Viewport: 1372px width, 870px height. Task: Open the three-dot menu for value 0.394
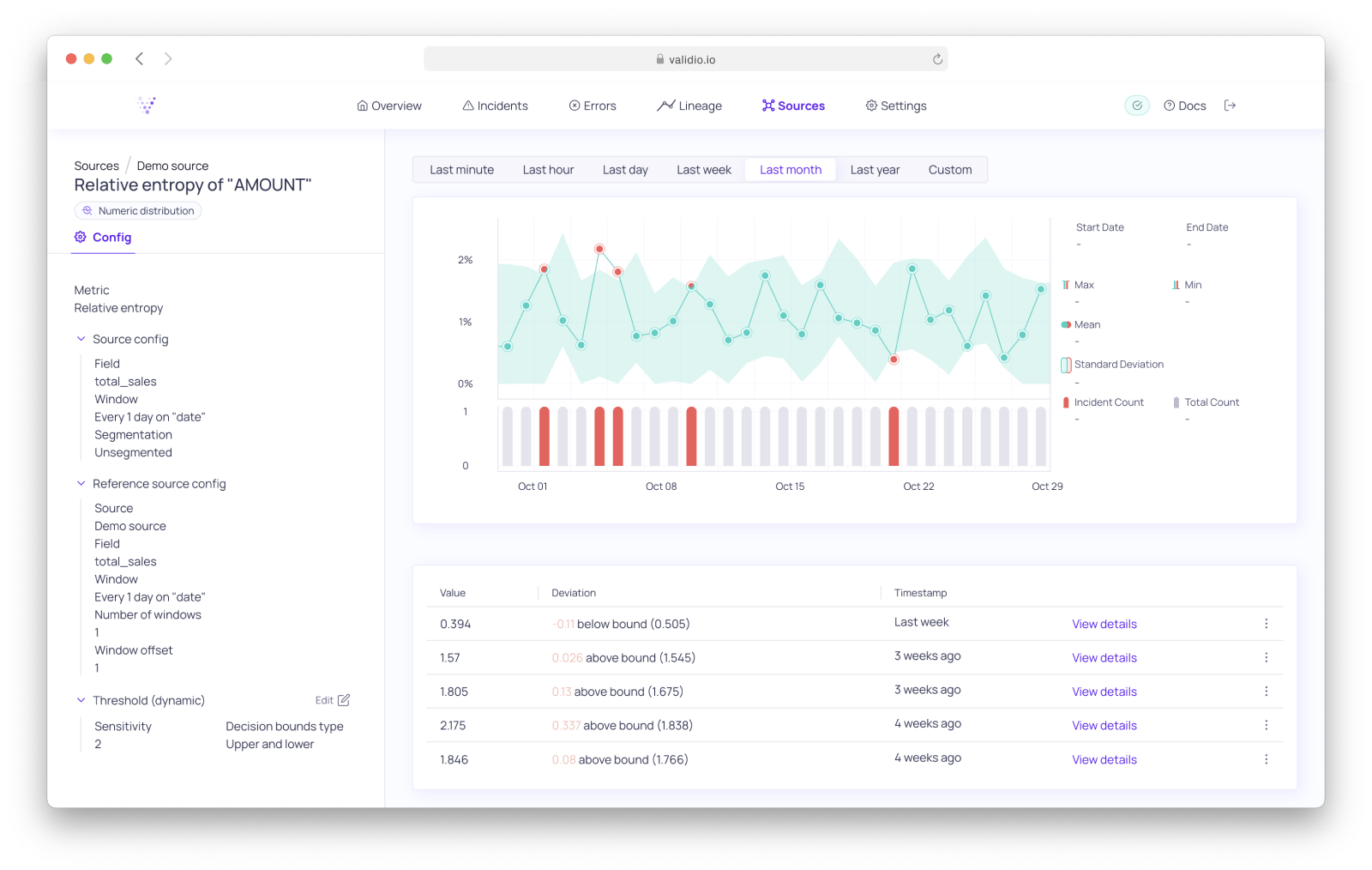pyautogui.click(x=1266, y=624)
